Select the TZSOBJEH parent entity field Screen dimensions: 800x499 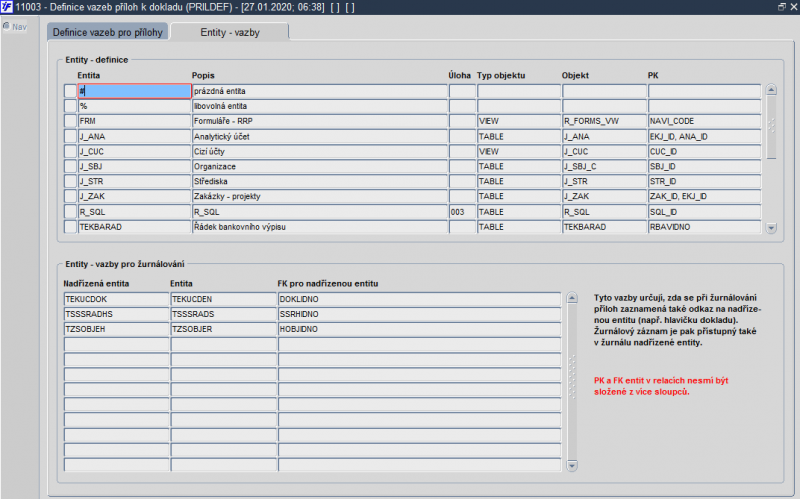click(x=116, y=329)
